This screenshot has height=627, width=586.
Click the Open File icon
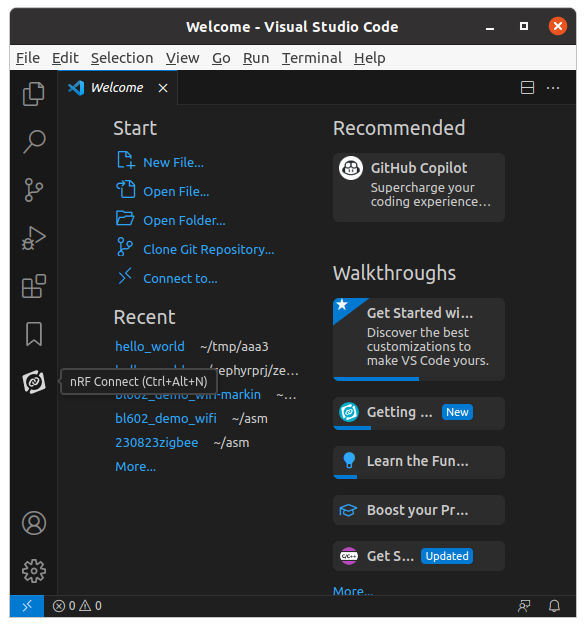[126, 189]
